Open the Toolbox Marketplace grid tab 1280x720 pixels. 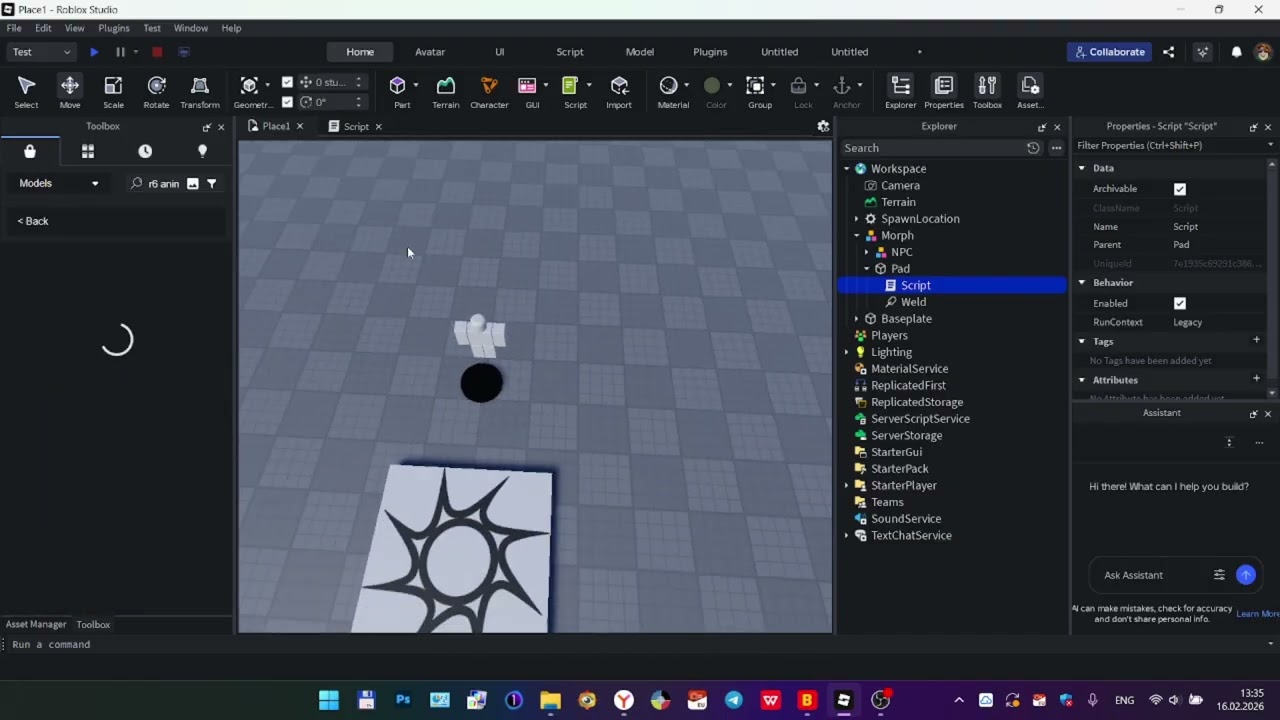[88, 151]
